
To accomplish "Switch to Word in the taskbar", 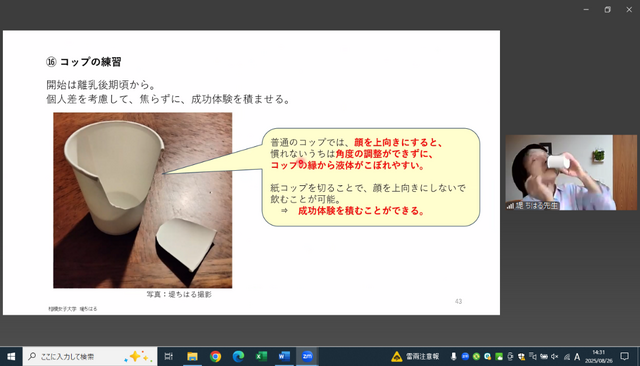I will tap(284, 356).
